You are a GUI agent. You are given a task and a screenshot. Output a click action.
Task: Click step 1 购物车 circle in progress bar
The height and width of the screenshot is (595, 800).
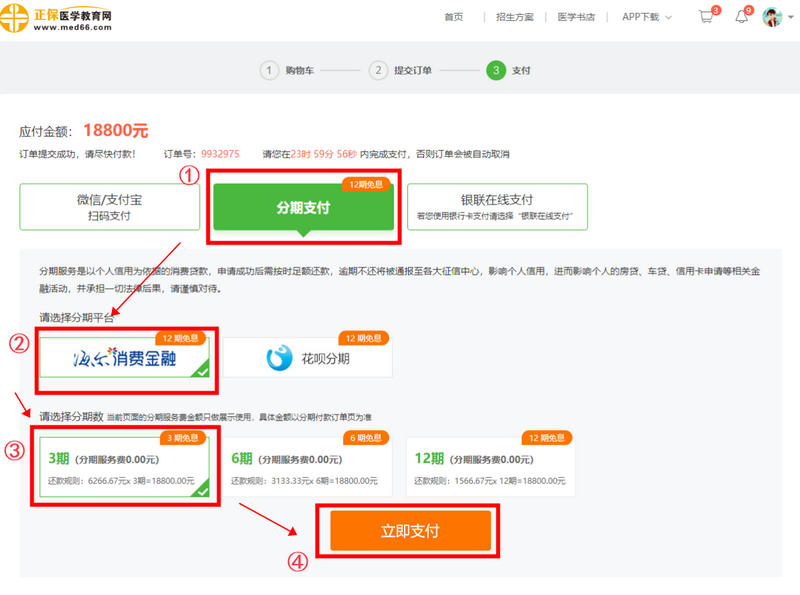pos(268,71)
